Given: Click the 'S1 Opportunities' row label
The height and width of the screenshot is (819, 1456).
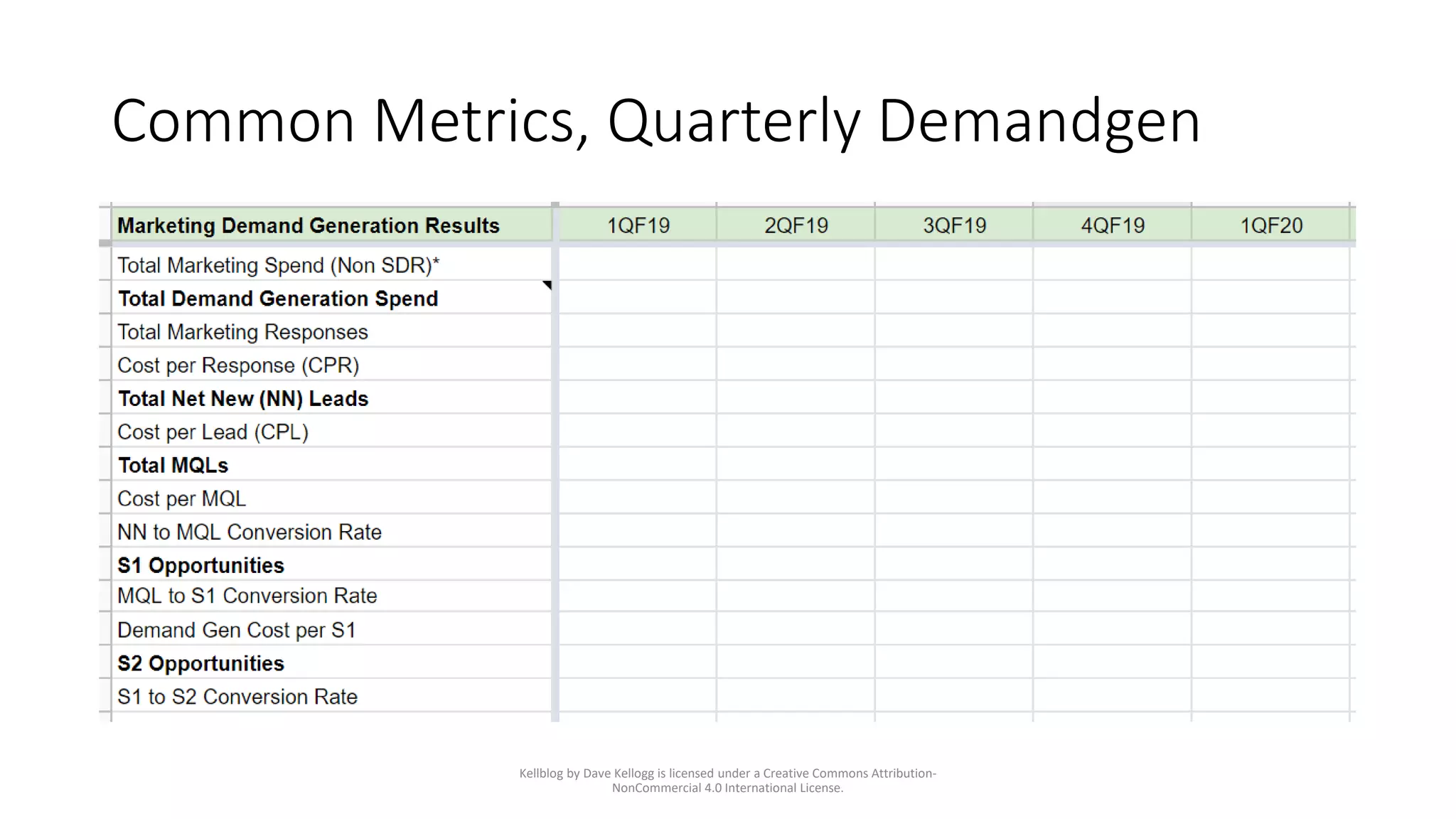Looking at the screenshot, I should [x=200, y=566].
